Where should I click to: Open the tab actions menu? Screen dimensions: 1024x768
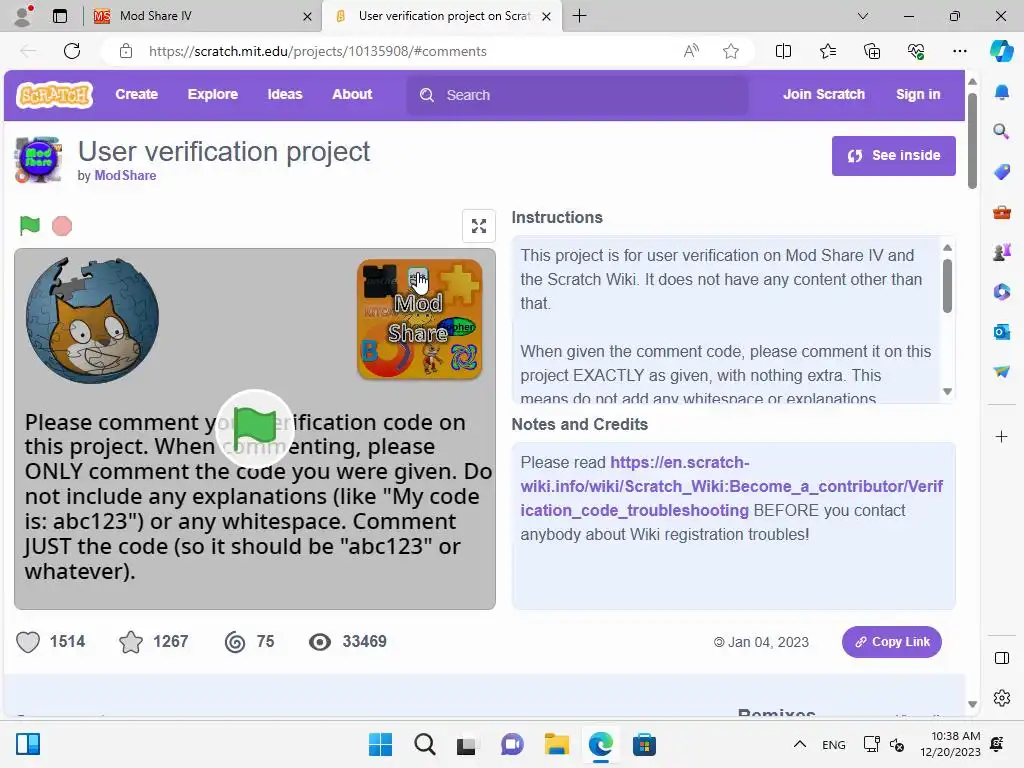pyautogui.click(x=59, y=16)
